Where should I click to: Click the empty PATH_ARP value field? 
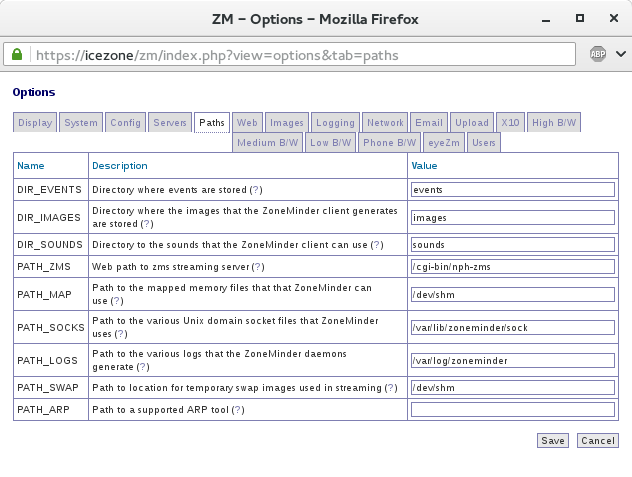[x=513, y=409]
